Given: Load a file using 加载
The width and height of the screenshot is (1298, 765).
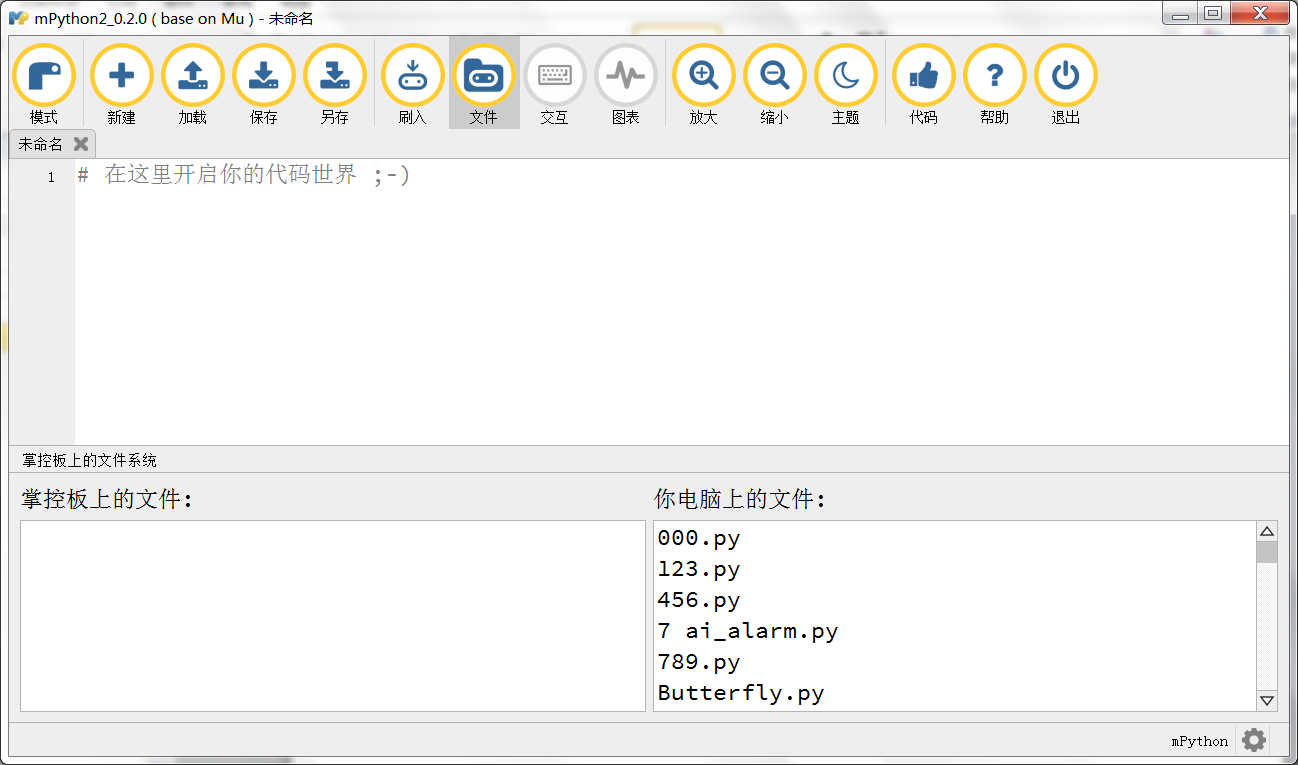Looking at the screenshot, I should pos(192,83).
